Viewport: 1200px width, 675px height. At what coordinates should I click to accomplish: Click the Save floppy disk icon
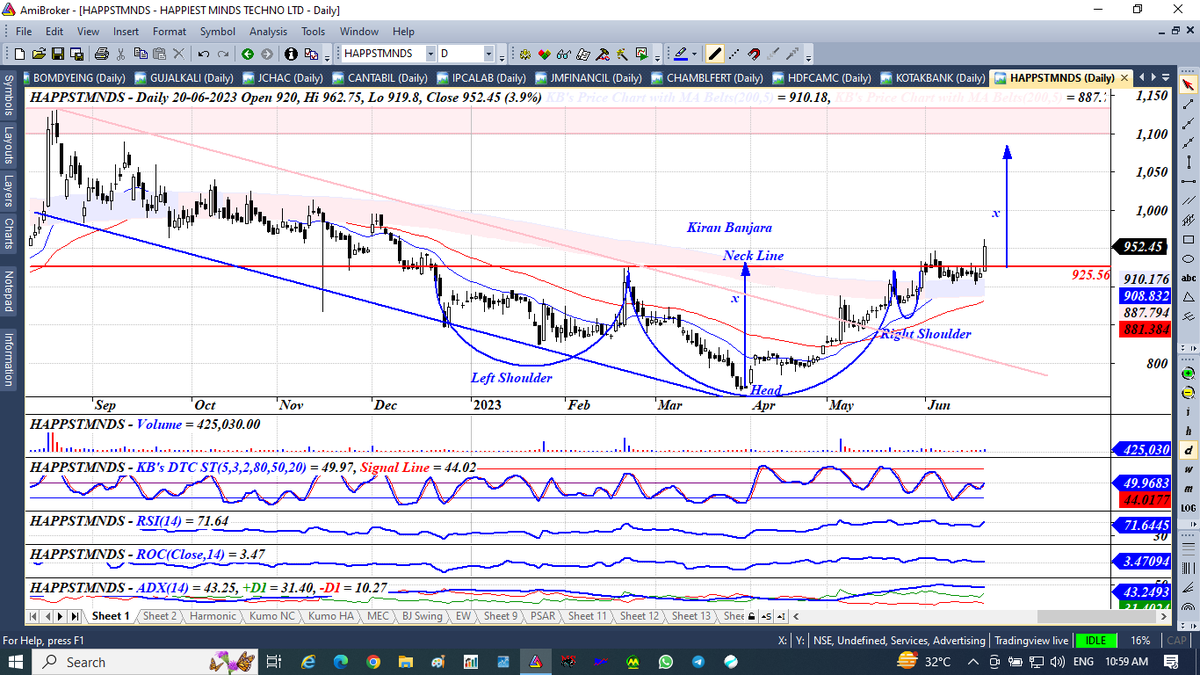coord(58,53)
